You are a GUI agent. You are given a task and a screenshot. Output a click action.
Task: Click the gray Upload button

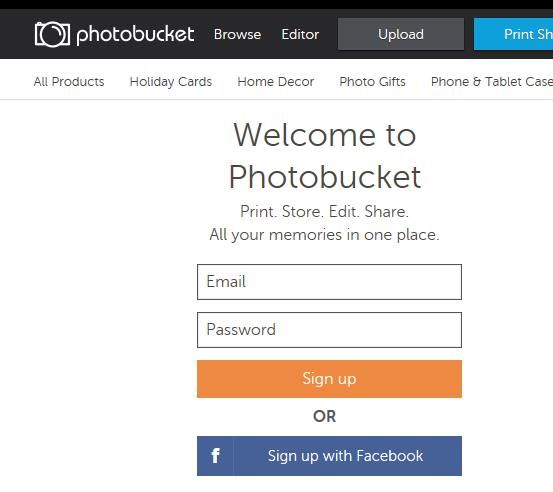401,34
